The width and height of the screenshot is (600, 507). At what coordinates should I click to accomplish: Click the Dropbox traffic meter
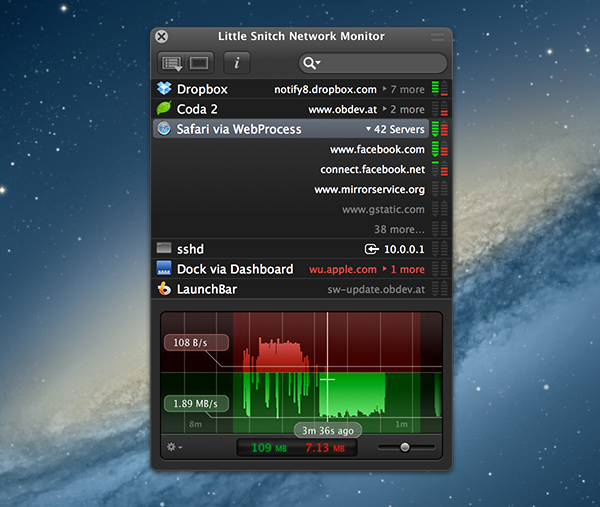(440, 89)
